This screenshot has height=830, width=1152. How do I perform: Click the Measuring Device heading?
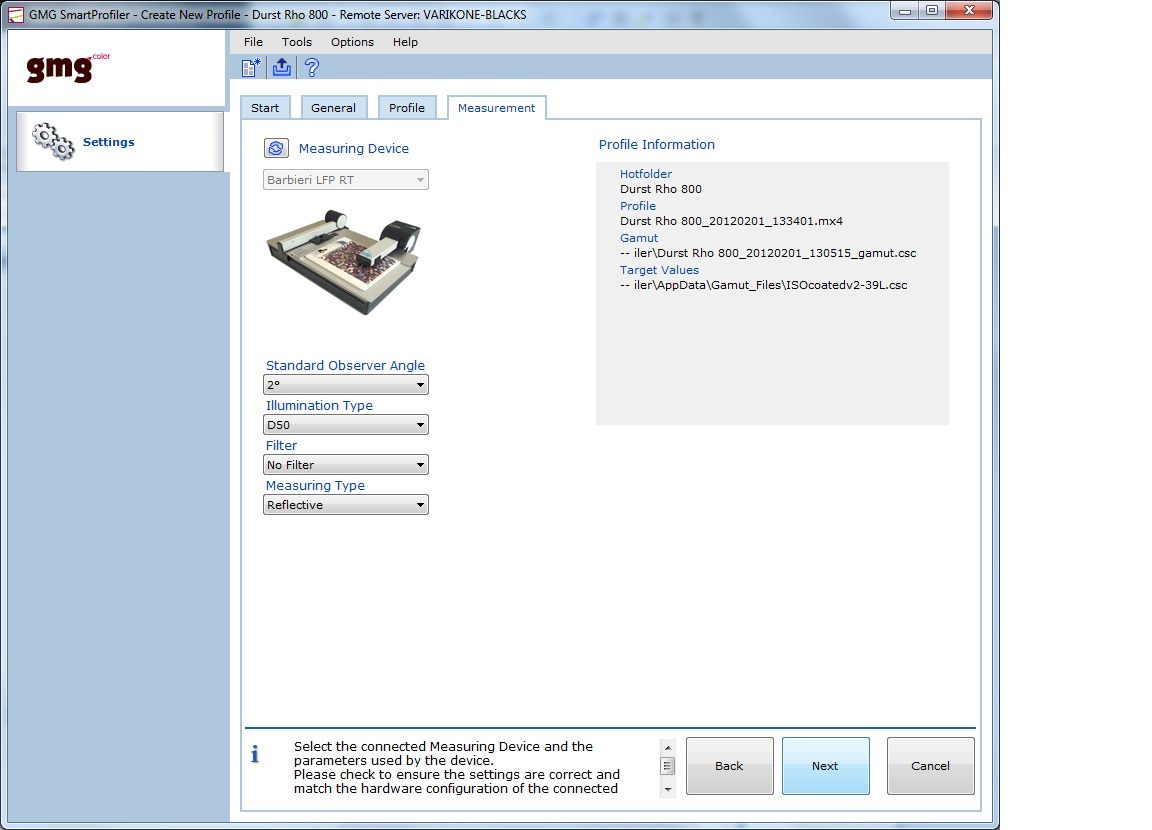pos(353,148)
